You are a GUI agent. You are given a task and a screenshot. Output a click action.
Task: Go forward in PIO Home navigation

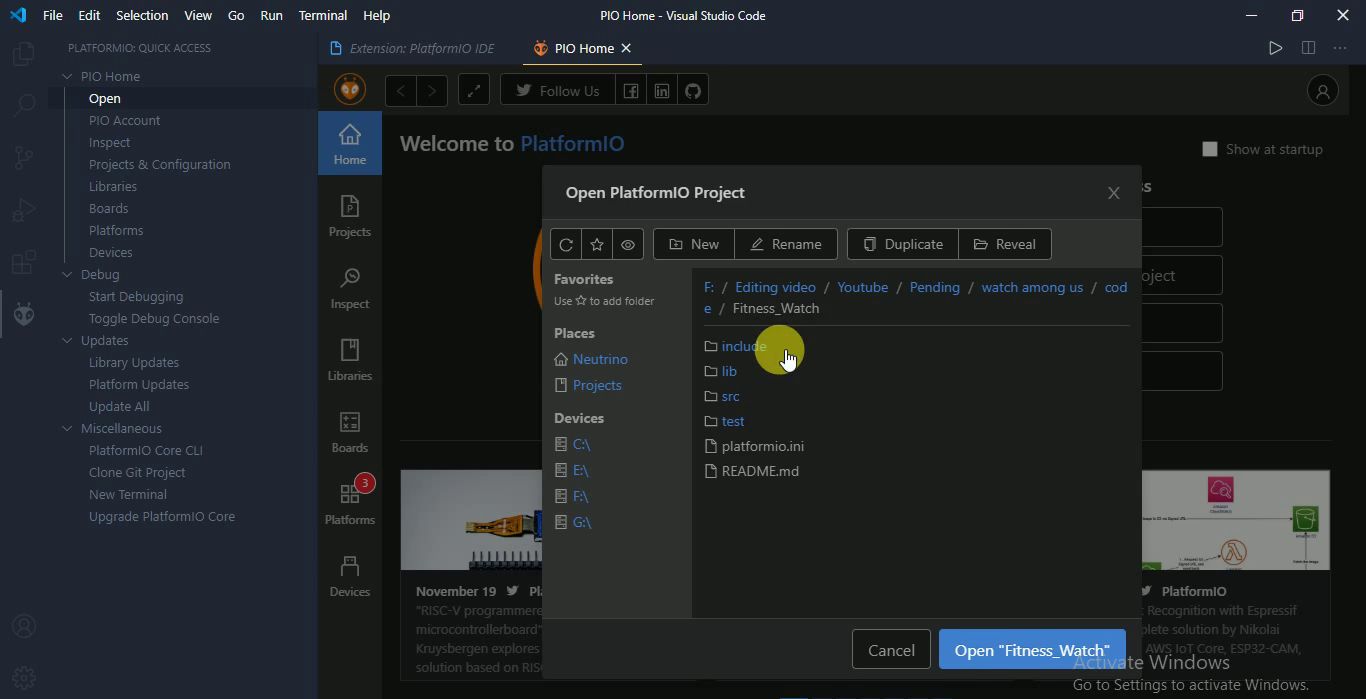tap(432, 91)
